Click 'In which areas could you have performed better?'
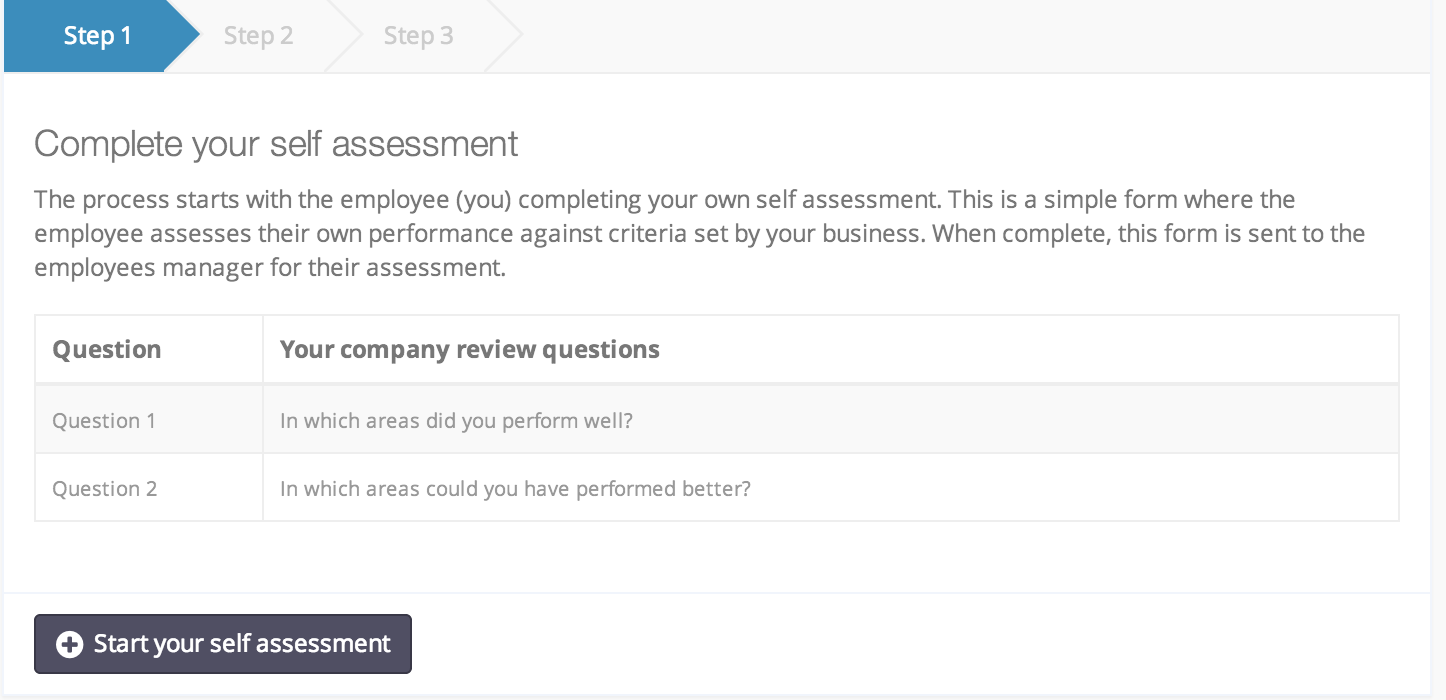The height and width of the screenshot is (700, 1446). pos(515,489)
